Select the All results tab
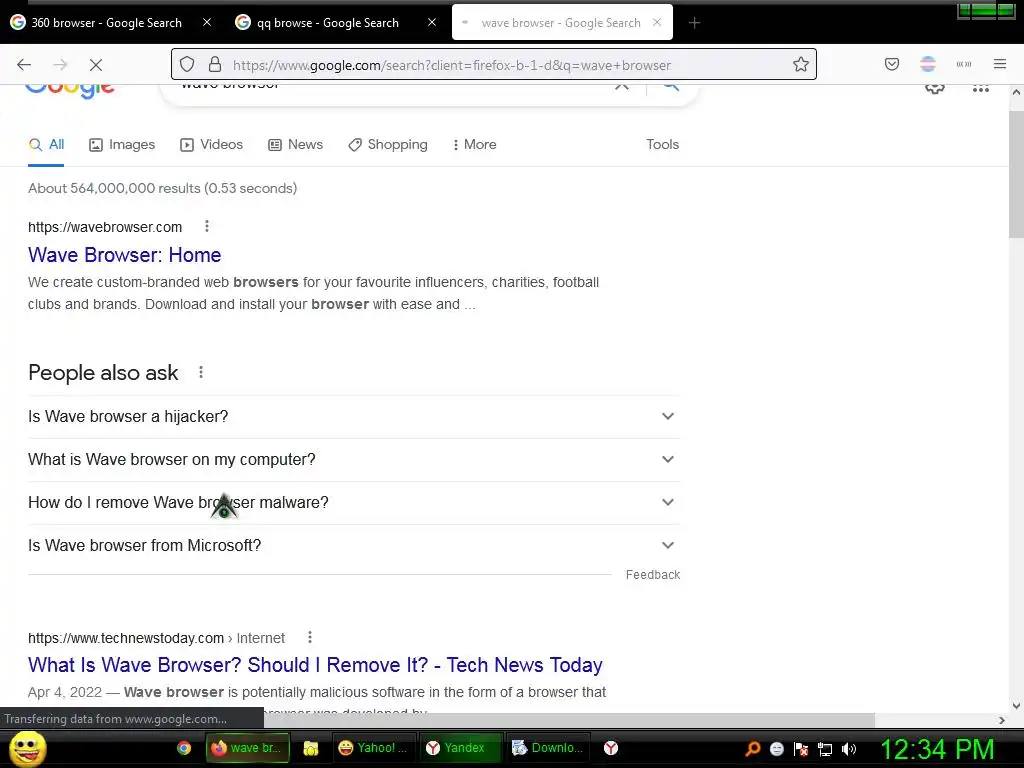The width and height of the screenshot is (1024, 768). (46, 144)
